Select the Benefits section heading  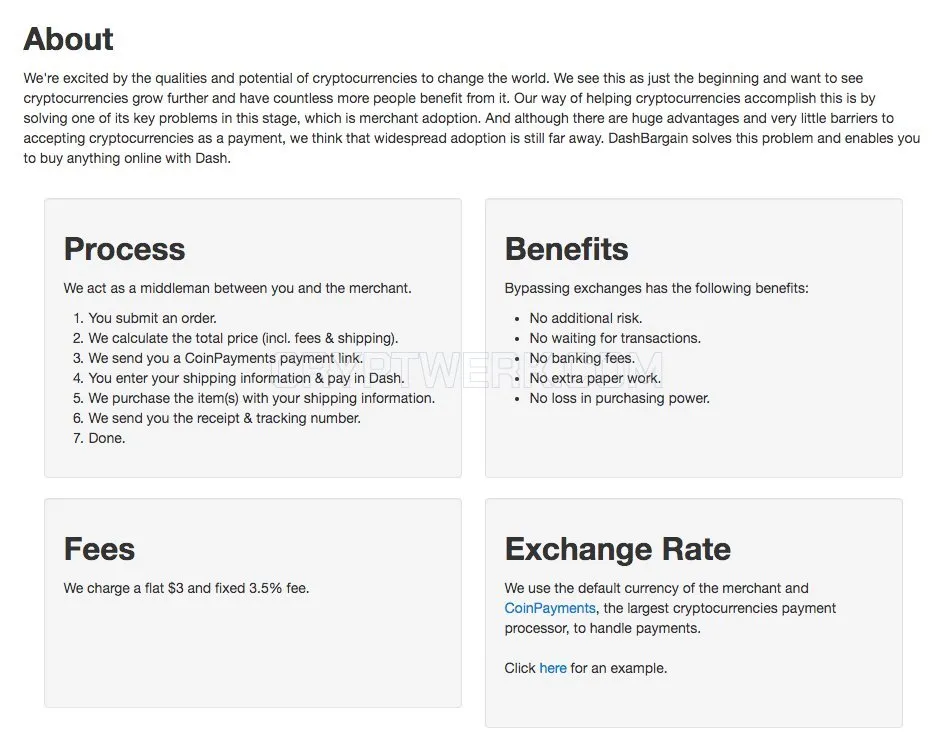pos(566,249)
